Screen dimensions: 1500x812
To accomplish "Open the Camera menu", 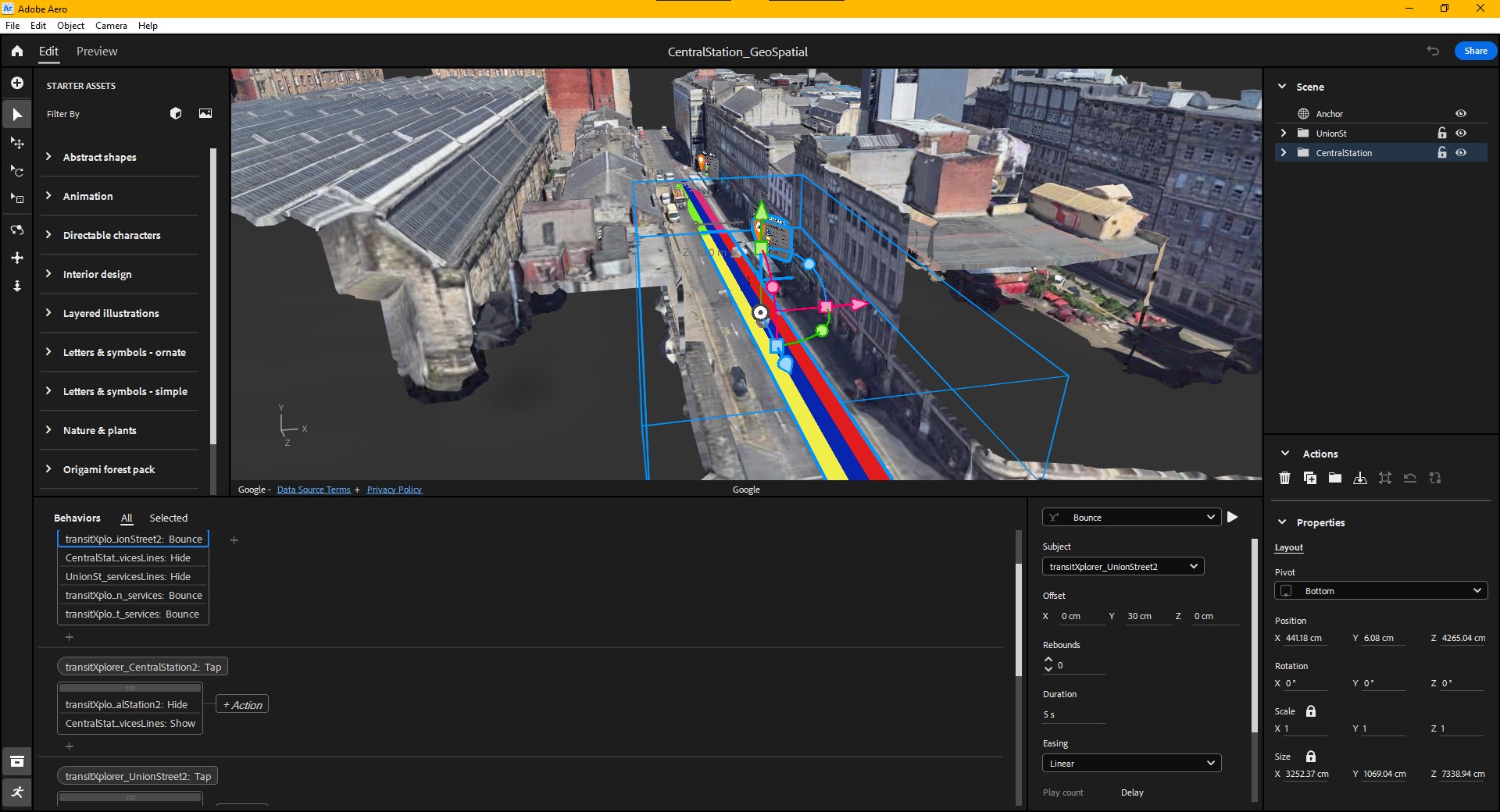I will (x=111, y=26).
